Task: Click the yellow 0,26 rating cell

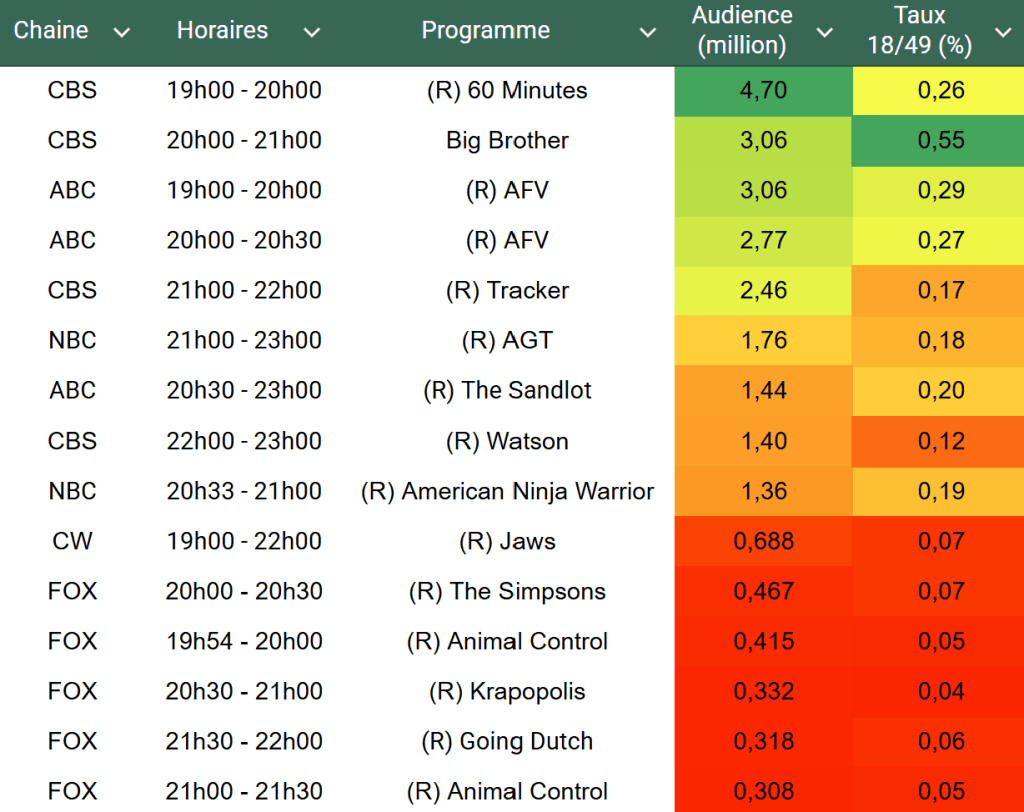Action: (941, 90)
